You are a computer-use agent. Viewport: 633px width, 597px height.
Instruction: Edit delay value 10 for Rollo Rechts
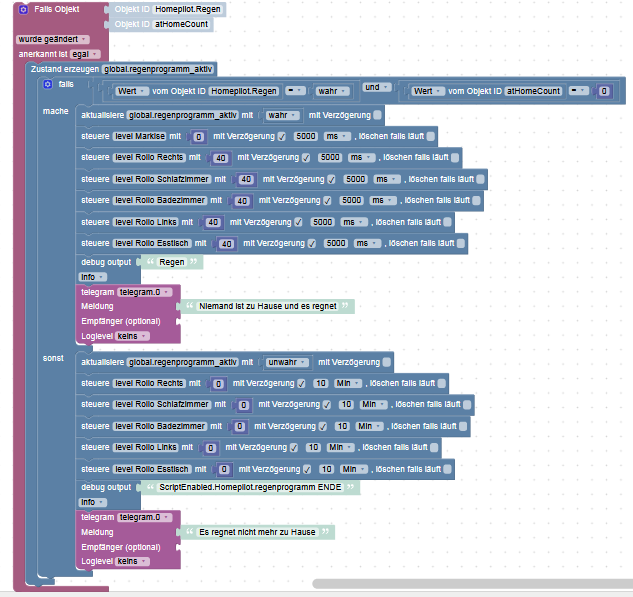[321, 383]
